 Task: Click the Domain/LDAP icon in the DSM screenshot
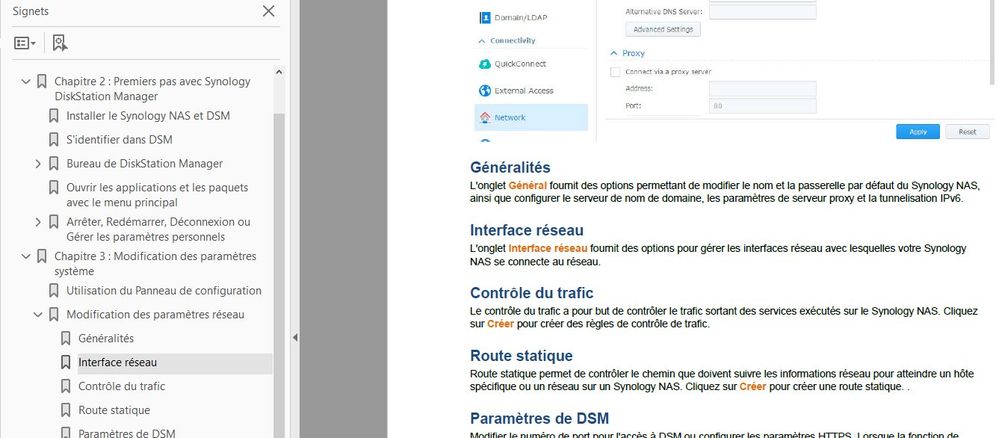[x=485, y=18]
